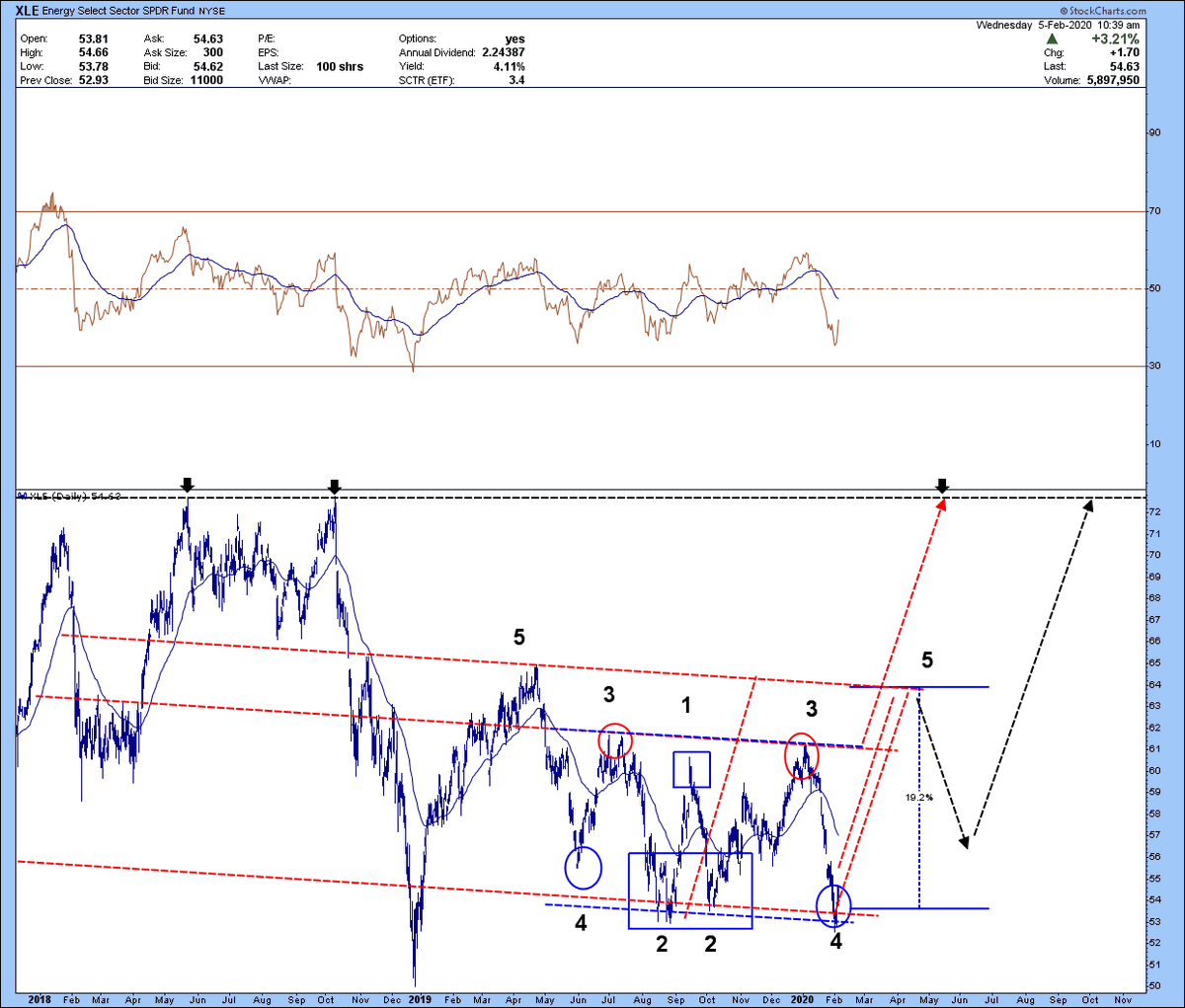
Task: Select the Open value 53.81
Action: click(x=93, y=39)
